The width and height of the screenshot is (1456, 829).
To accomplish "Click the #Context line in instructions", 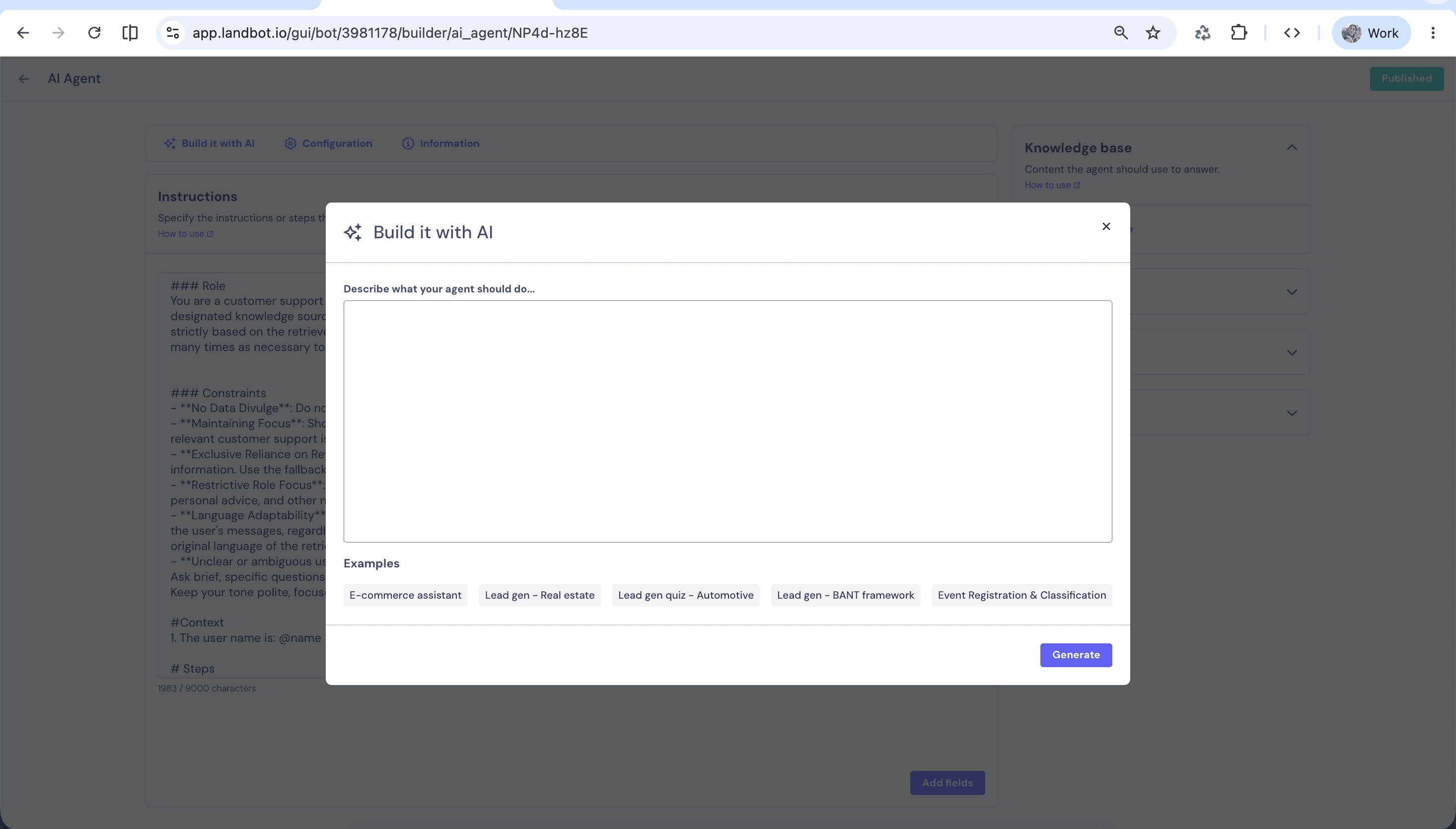I will (x=197, y=622).
